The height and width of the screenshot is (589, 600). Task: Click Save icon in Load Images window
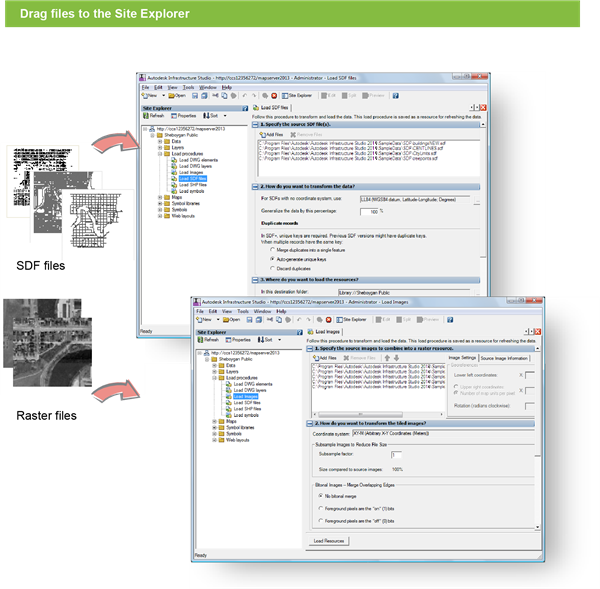(x=249, y=320)
